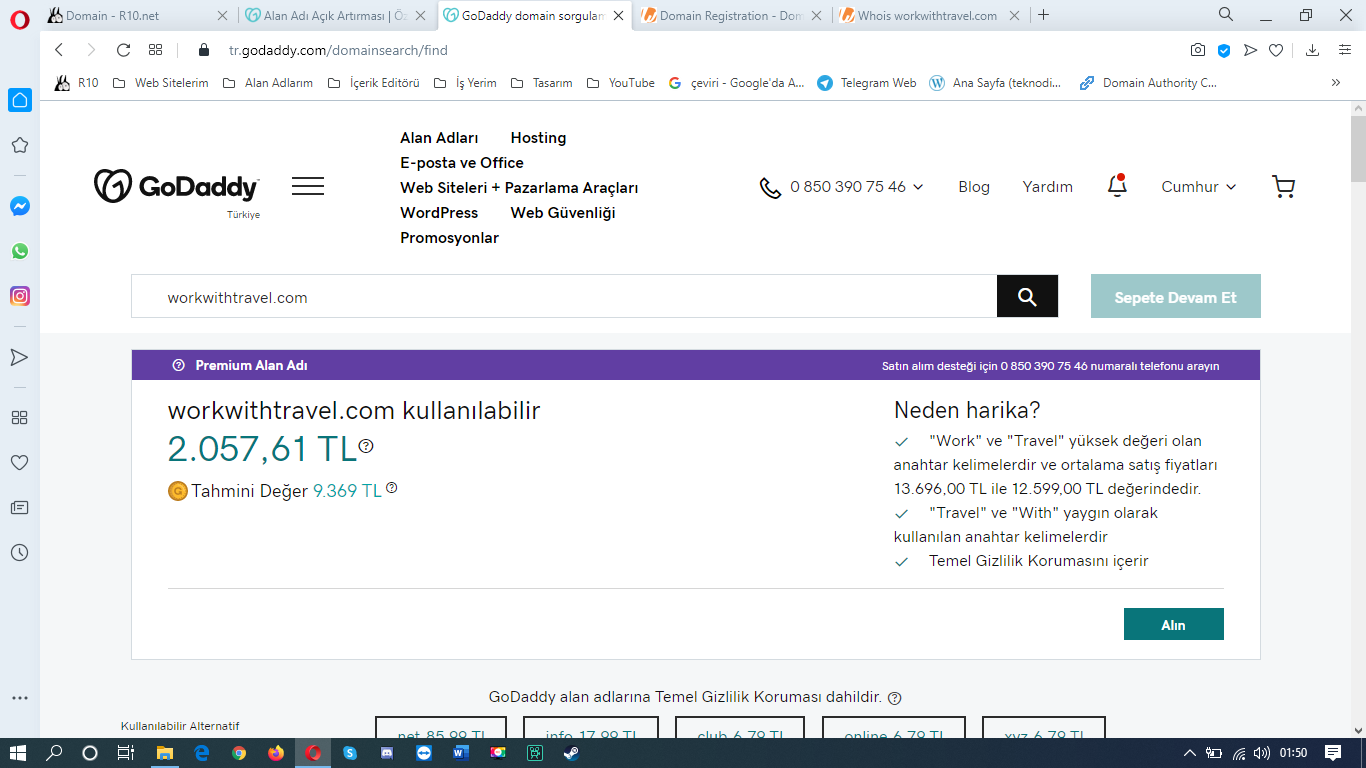Open Speed Dial grid in sidebar
This screenshot has height=768, width=1366.
(x=20, y=417)
